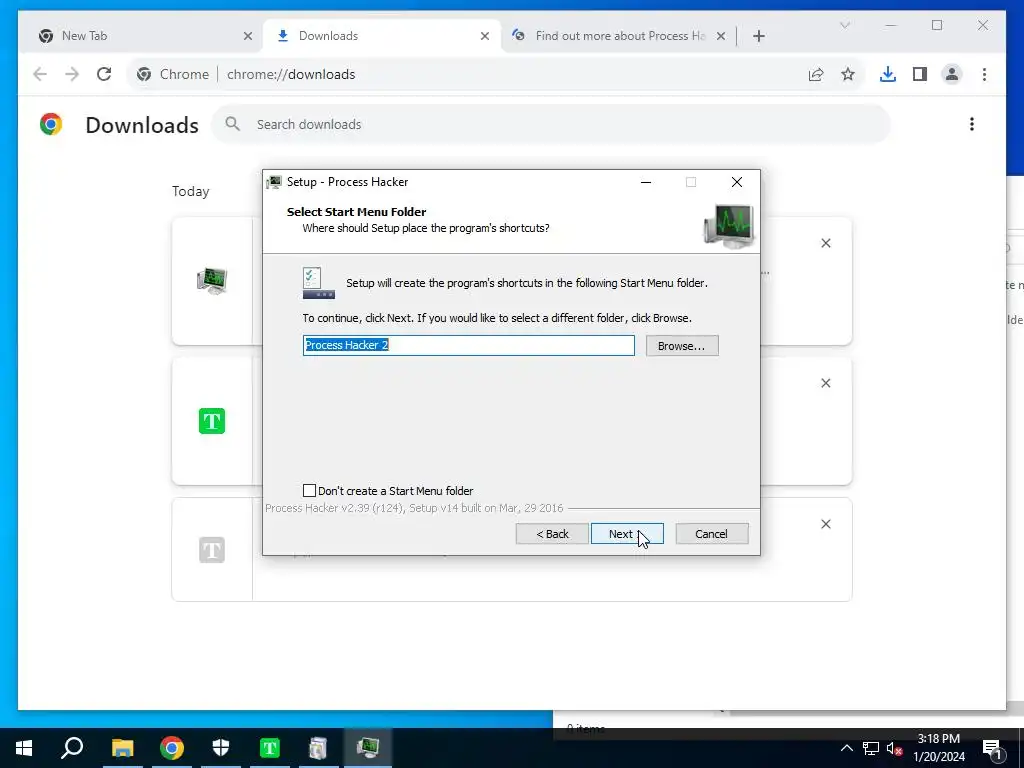Click the Process Hacker 2 folder name field
This screenshot has height=768, width=1024.
click(x=468, y=345)
